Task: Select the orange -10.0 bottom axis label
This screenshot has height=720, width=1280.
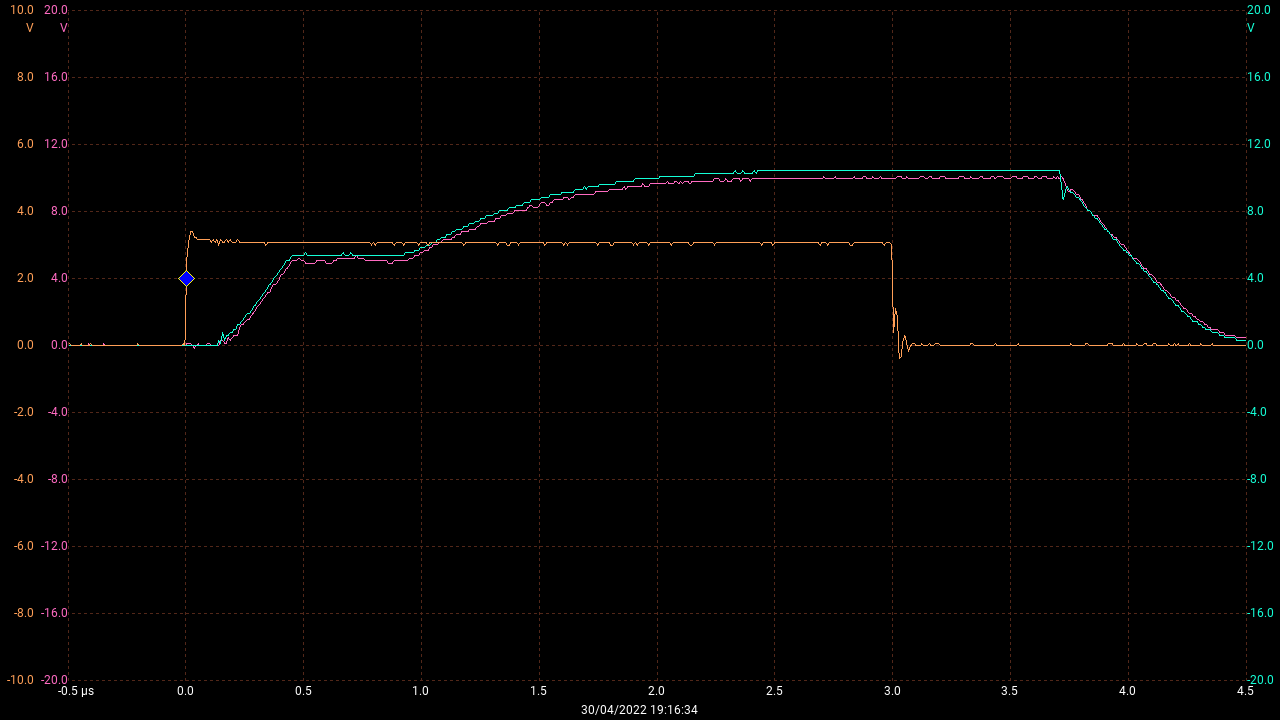Action: [20, 680]
